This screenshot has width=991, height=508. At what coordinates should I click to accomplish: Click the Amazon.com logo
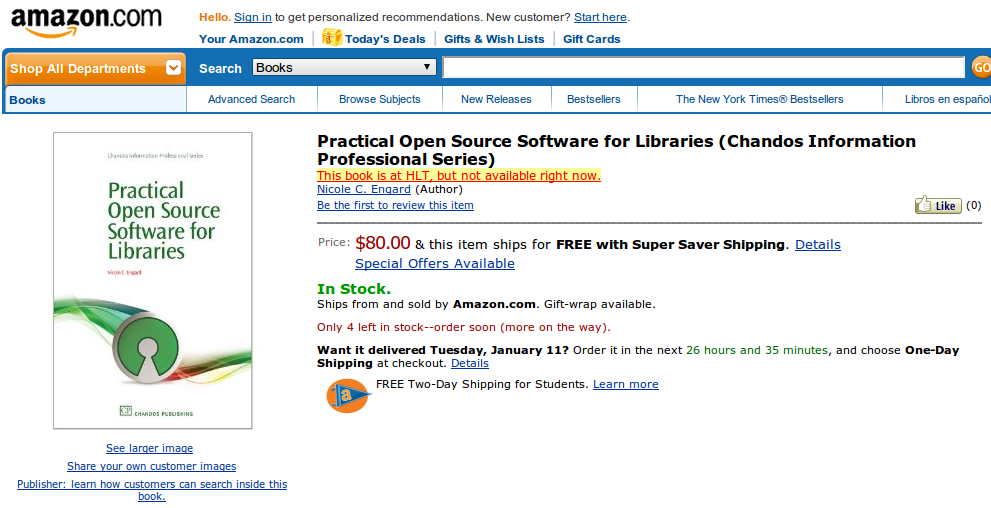[x=87, y=23]
